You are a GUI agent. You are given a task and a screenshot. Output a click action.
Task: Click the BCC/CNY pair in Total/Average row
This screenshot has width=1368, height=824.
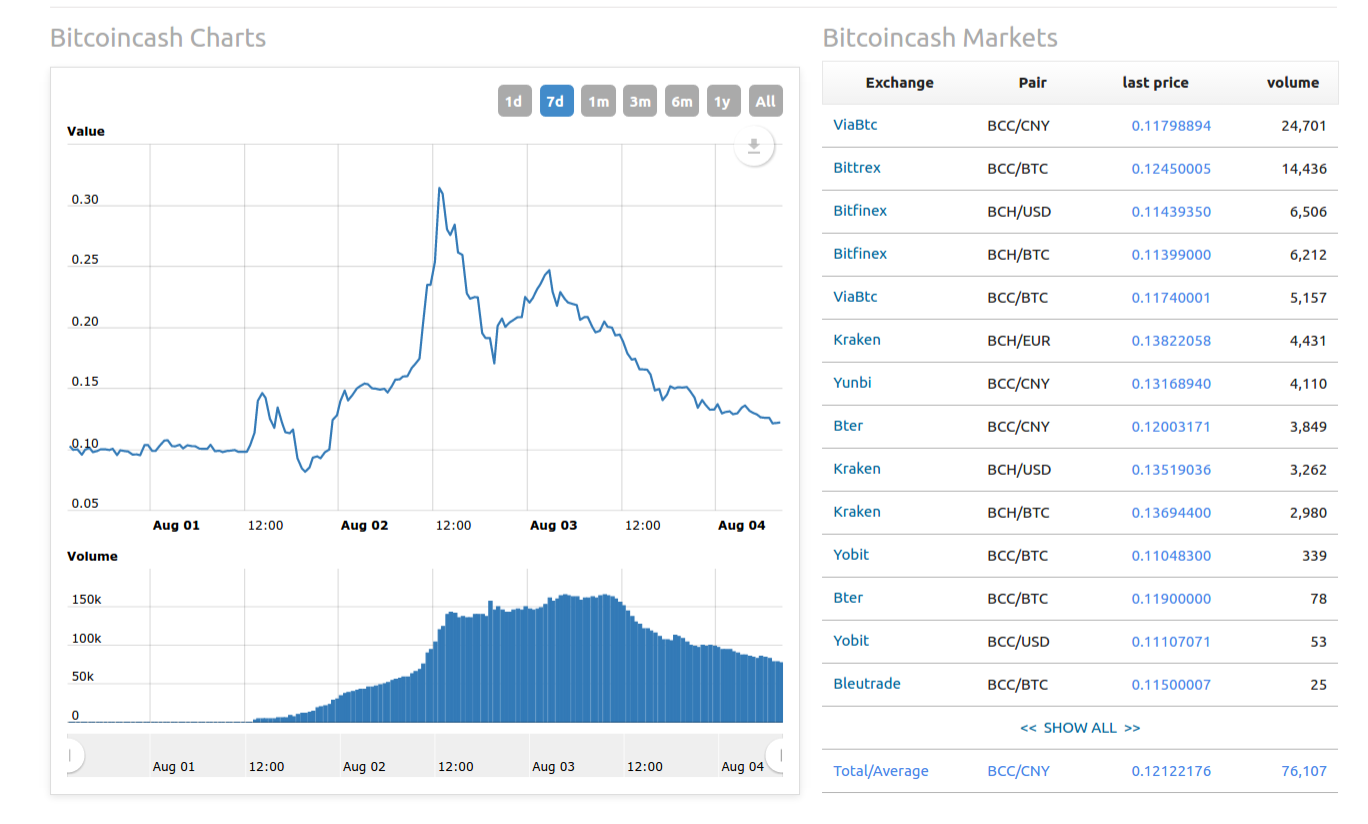point(1018,771)
